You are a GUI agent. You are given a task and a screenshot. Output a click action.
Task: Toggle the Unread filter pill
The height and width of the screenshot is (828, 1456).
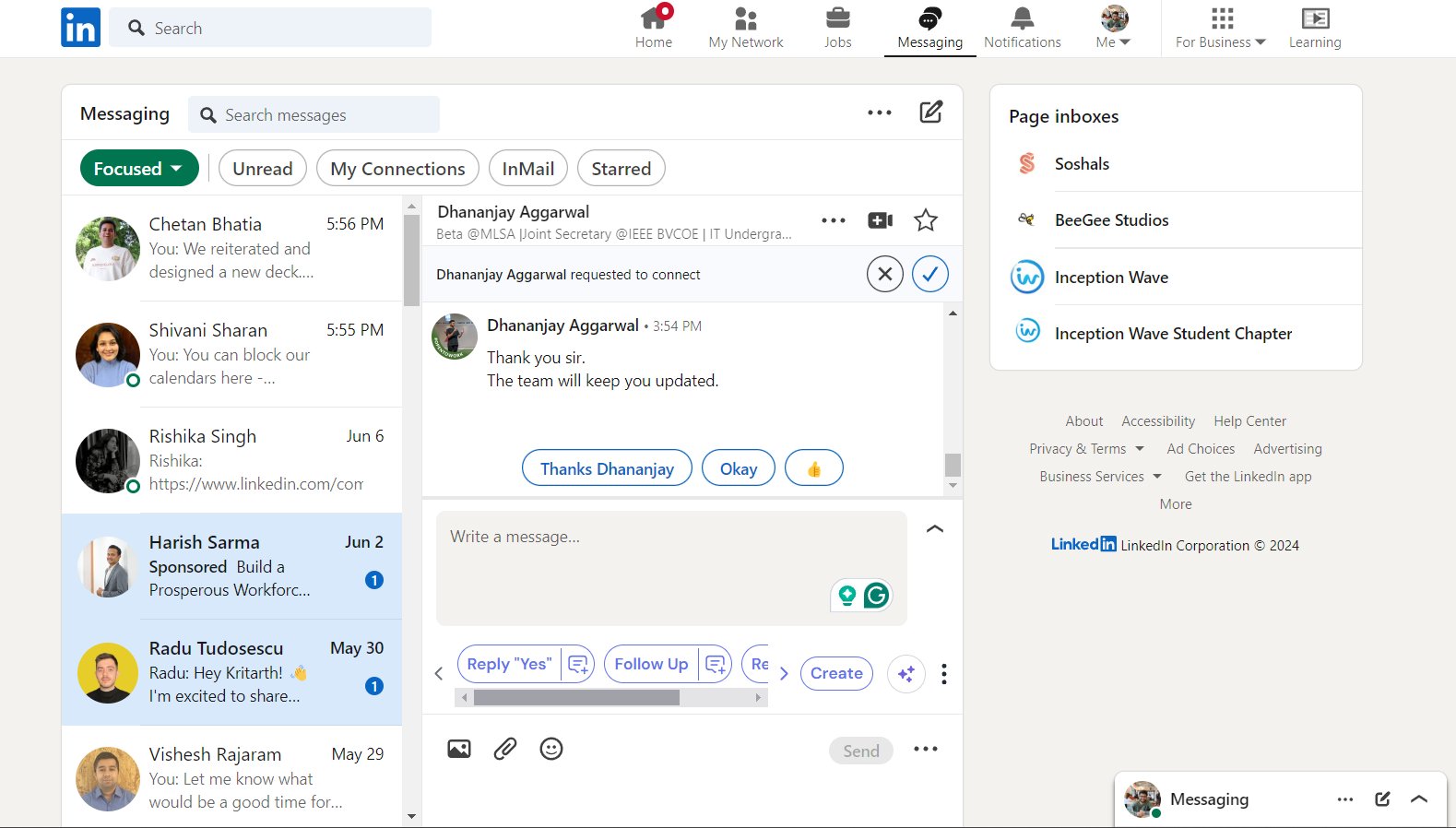click(x=262, y=169)
